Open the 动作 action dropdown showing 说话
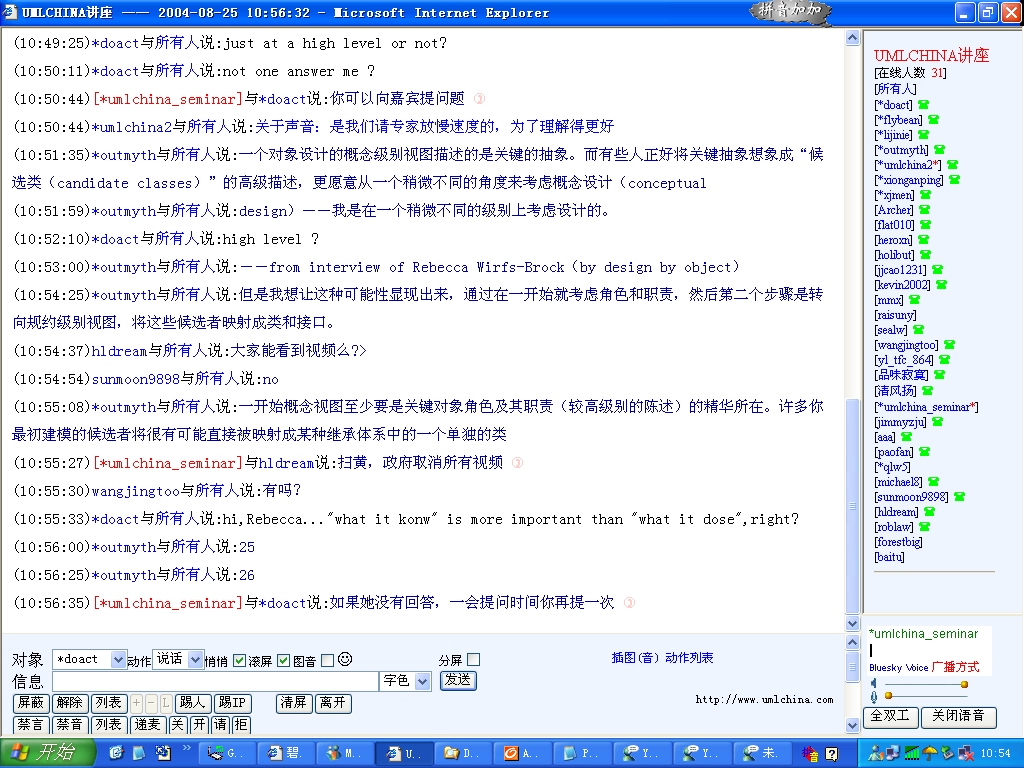 [178, 660]
